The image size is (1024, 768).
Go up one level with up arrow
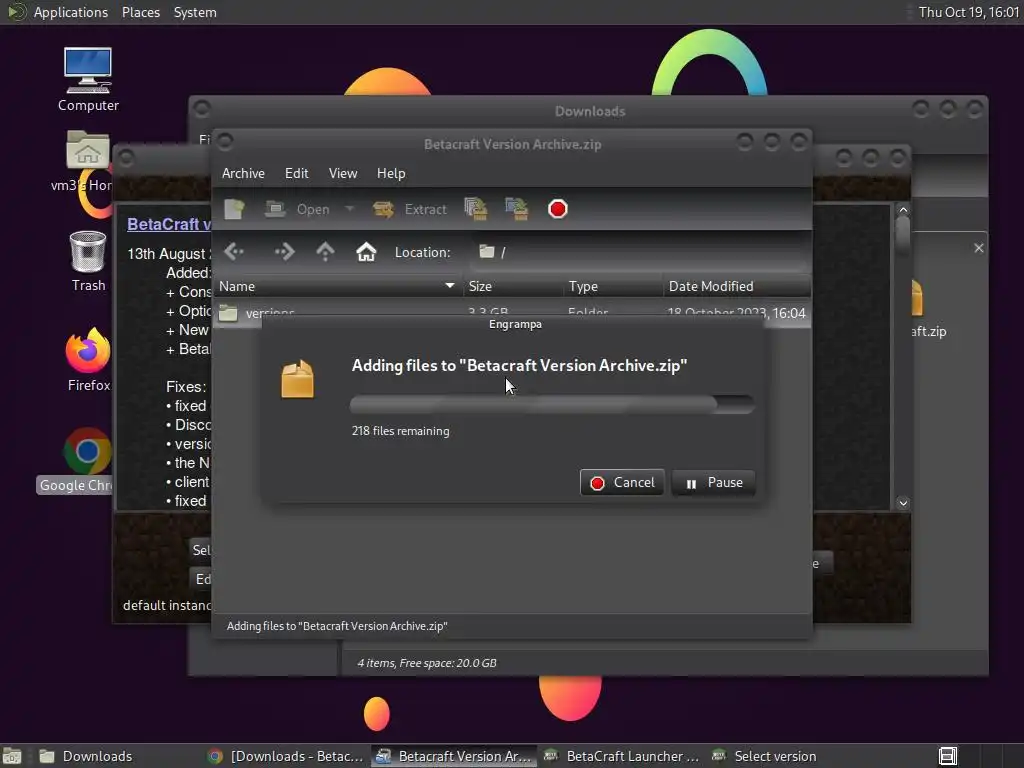[325, 252]
